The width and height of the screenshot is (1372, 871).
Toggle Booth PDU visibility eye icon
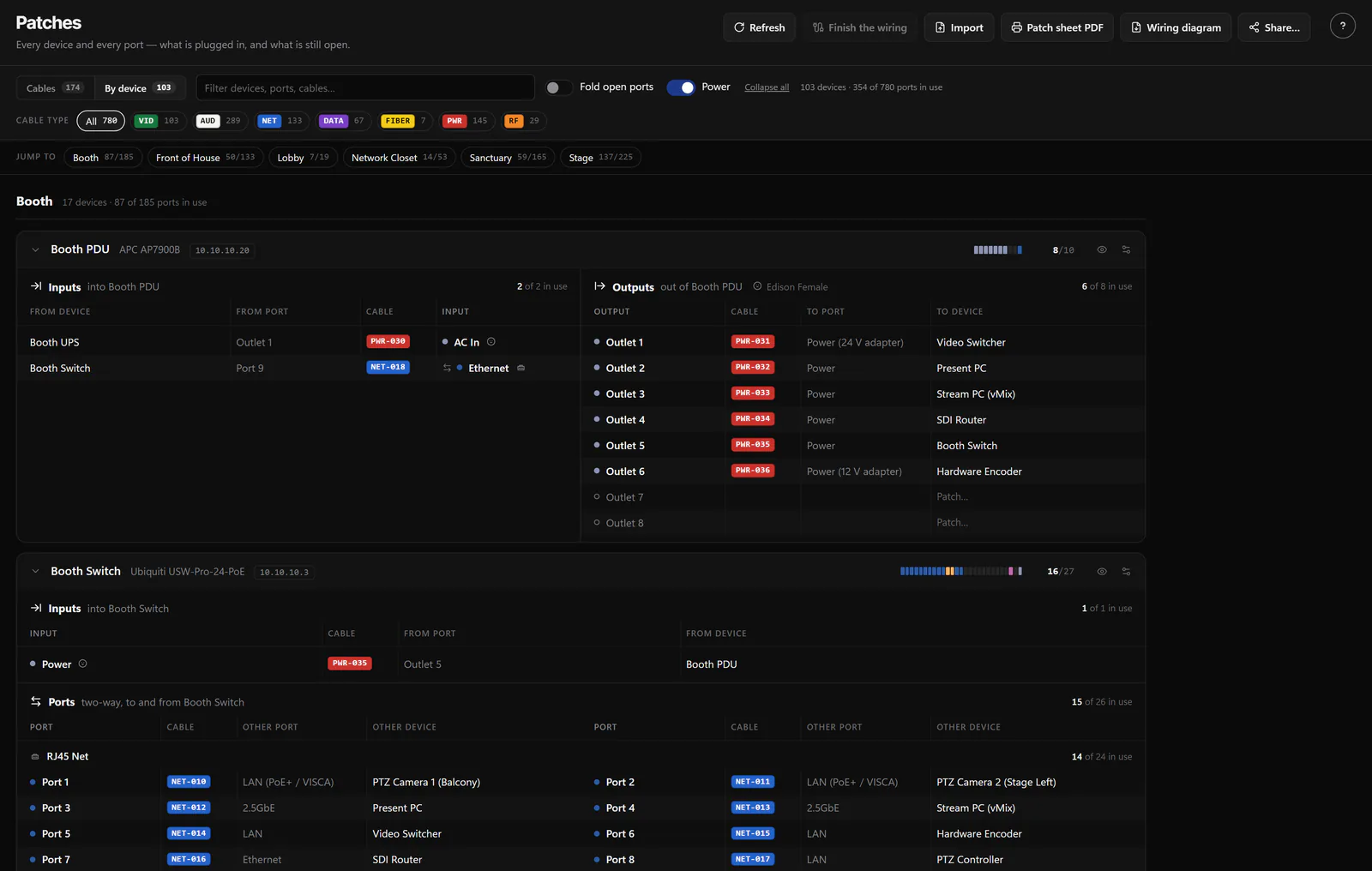click(x=1102, y=250)
